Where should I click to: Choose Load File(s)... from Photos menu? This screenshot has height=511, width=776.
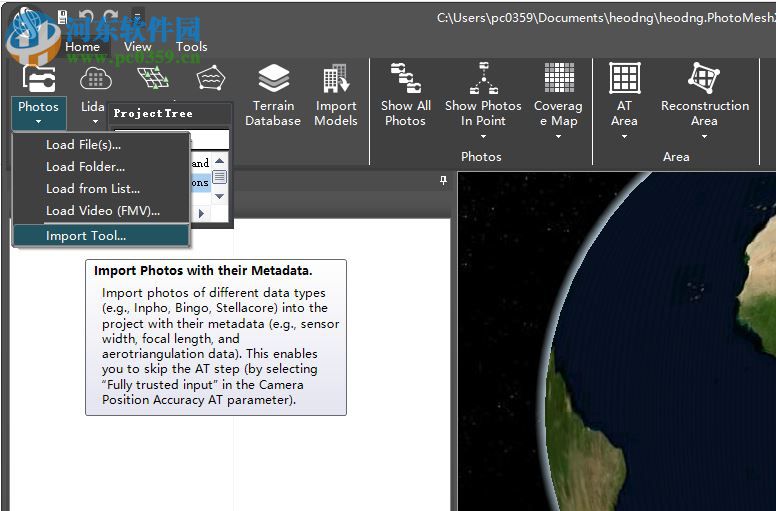click(83, 145)
